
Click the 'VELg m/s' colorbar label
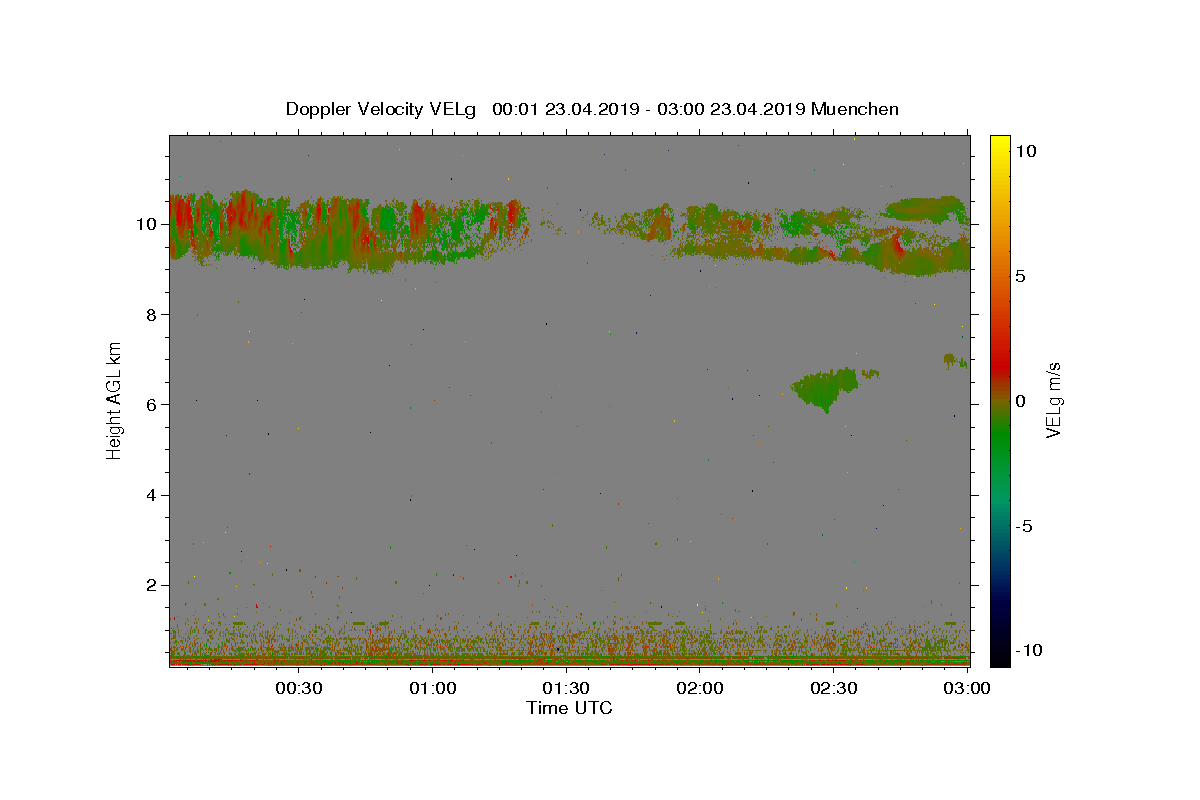point(1053,400)
